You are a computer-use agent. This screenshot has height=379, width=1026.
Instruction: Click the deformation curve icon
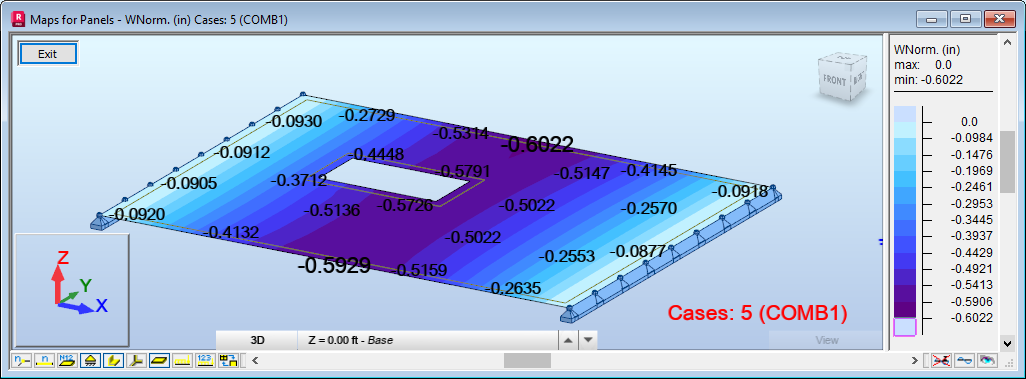(964, 360)
